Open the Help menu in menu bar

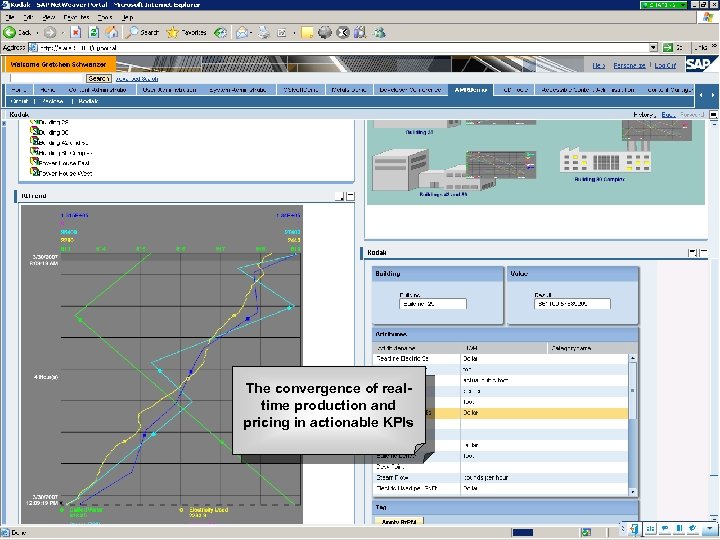[x=128, y=17]
